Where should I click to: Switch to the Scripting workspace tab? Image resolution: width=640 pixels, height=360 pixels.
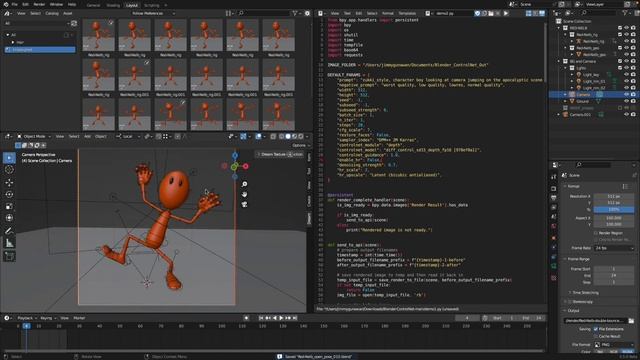[x=152, y=5]
